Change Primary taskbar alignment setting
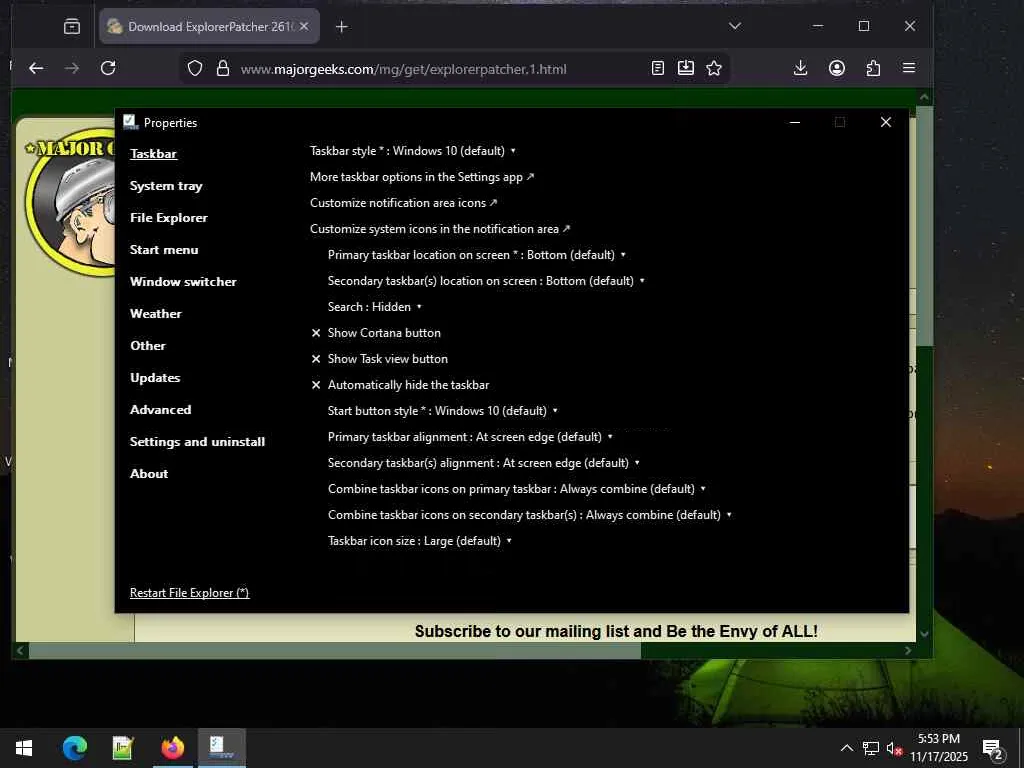Image resolution: width=1024 pixels, height=768 pixels. pos(470,437)
